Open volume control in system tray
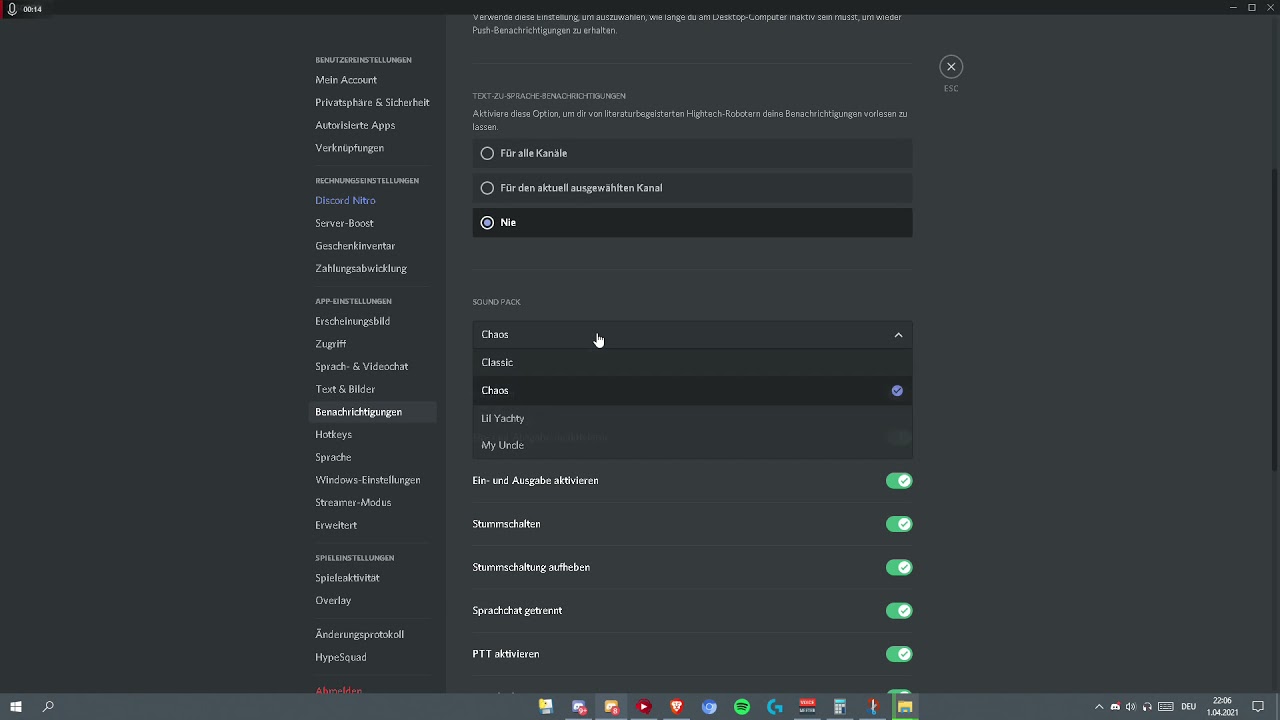 1131,707
